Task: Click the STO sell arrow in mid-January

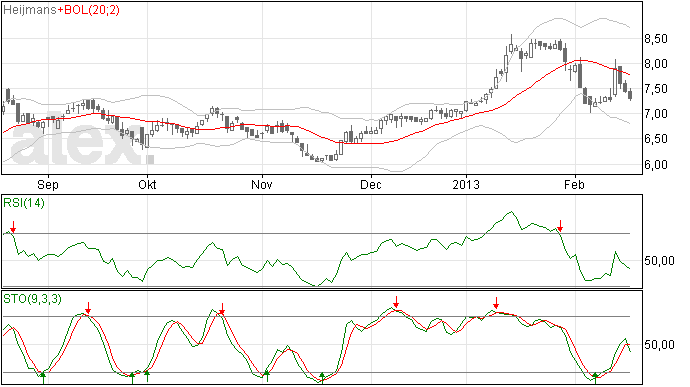Action: tap(496, 303)
